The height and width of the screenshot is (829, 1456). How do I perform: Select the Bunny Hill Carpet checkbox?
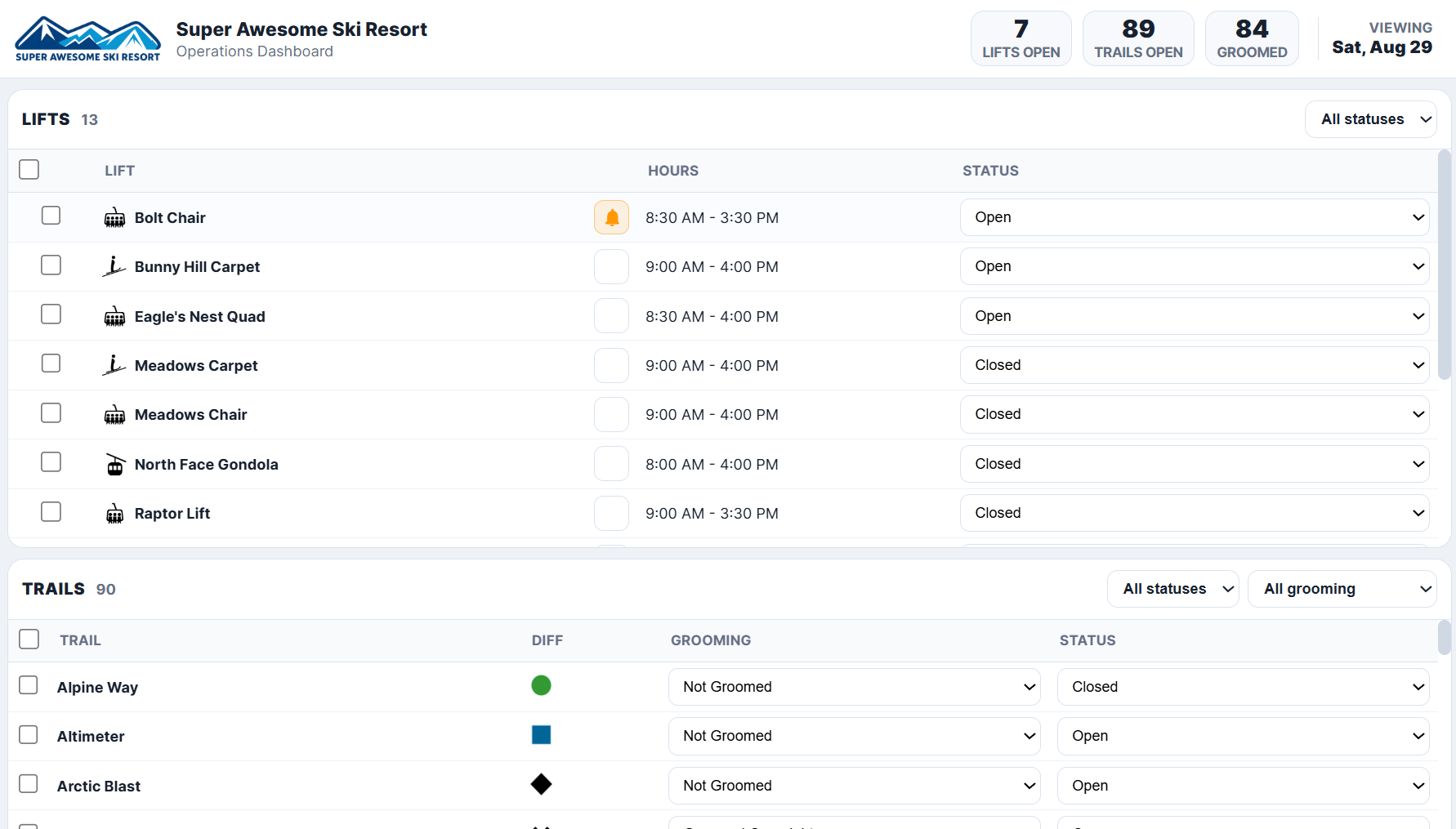click(x=51, y=265)
